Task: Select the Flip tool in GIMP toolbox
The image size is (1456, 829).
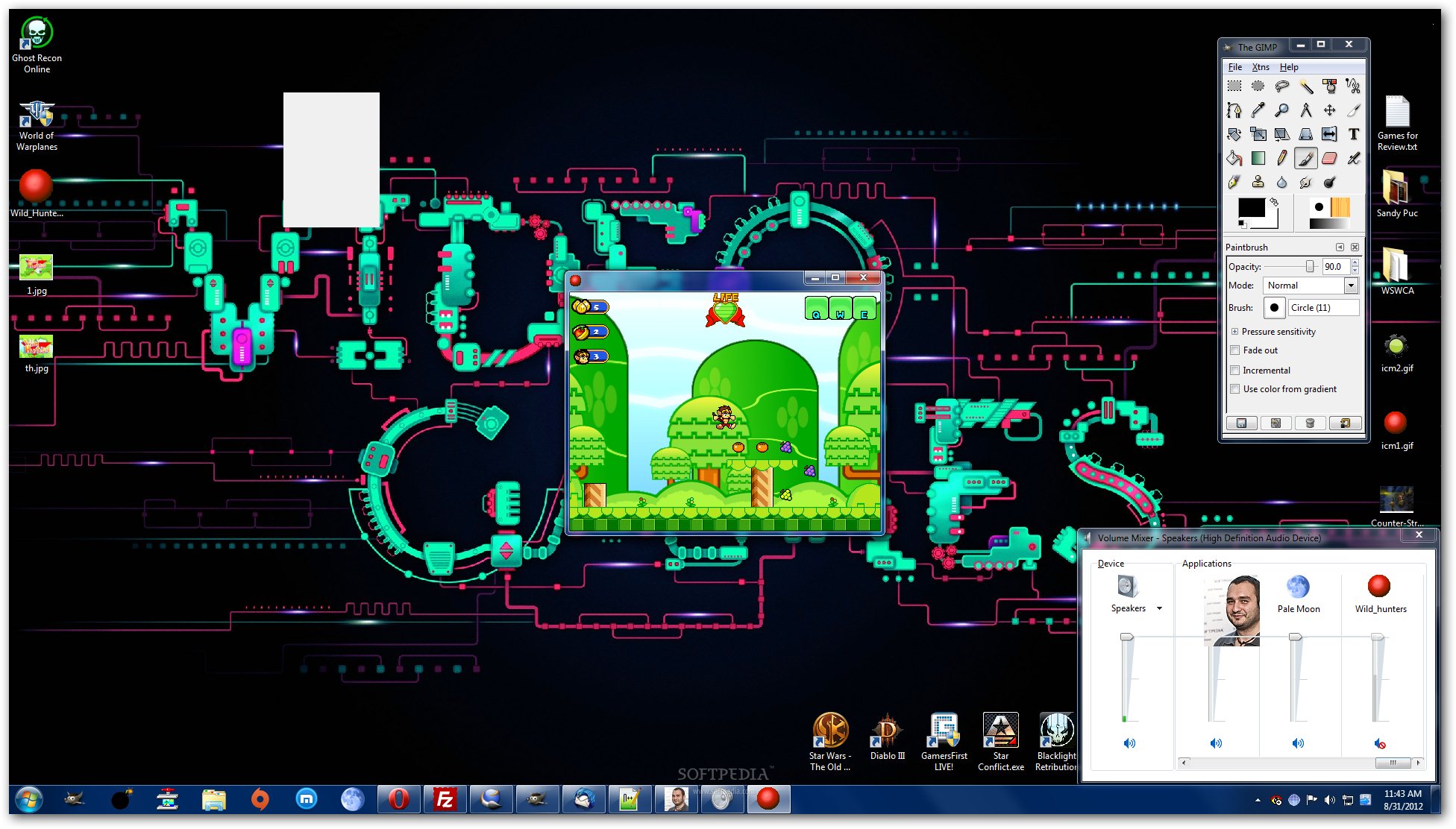Action: tap(1330, 134)
